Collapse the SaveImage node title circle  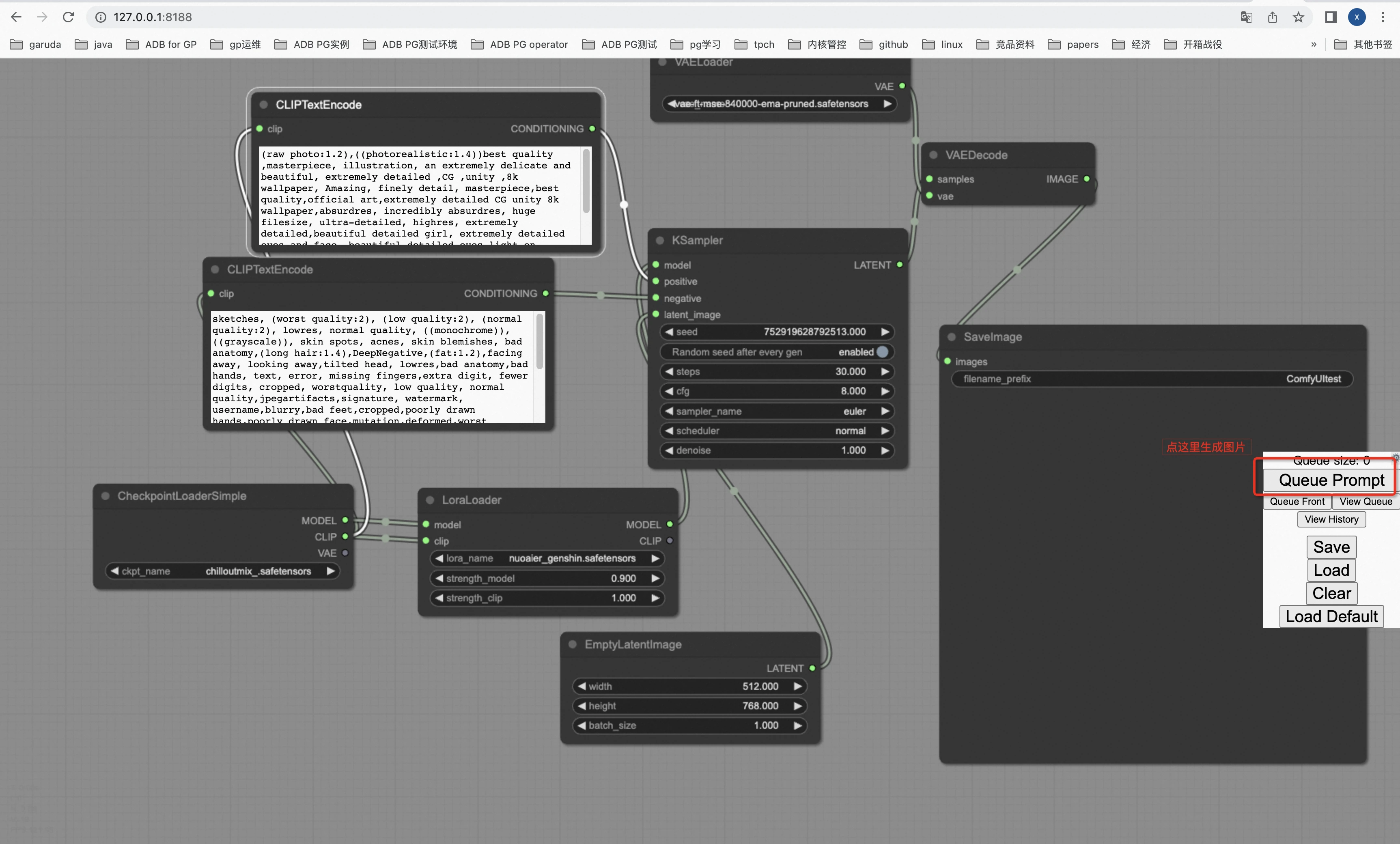[952, 336]
